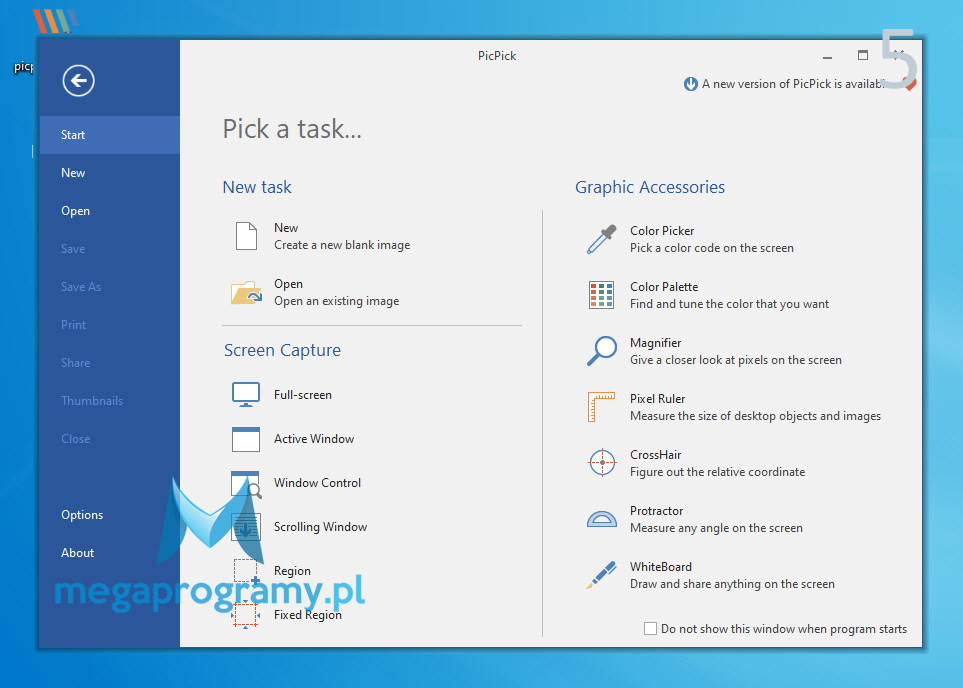This screenshot has width=963, height=688.
Task: Choose New in the sidebar menu
Action: 110,173
